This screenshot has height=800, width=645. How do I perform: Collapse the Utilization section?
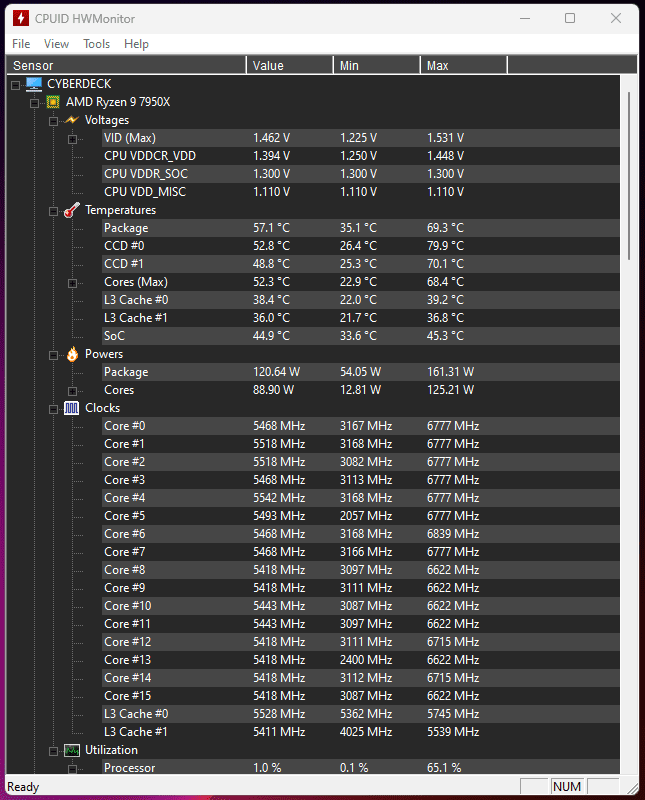coord(53,751)
